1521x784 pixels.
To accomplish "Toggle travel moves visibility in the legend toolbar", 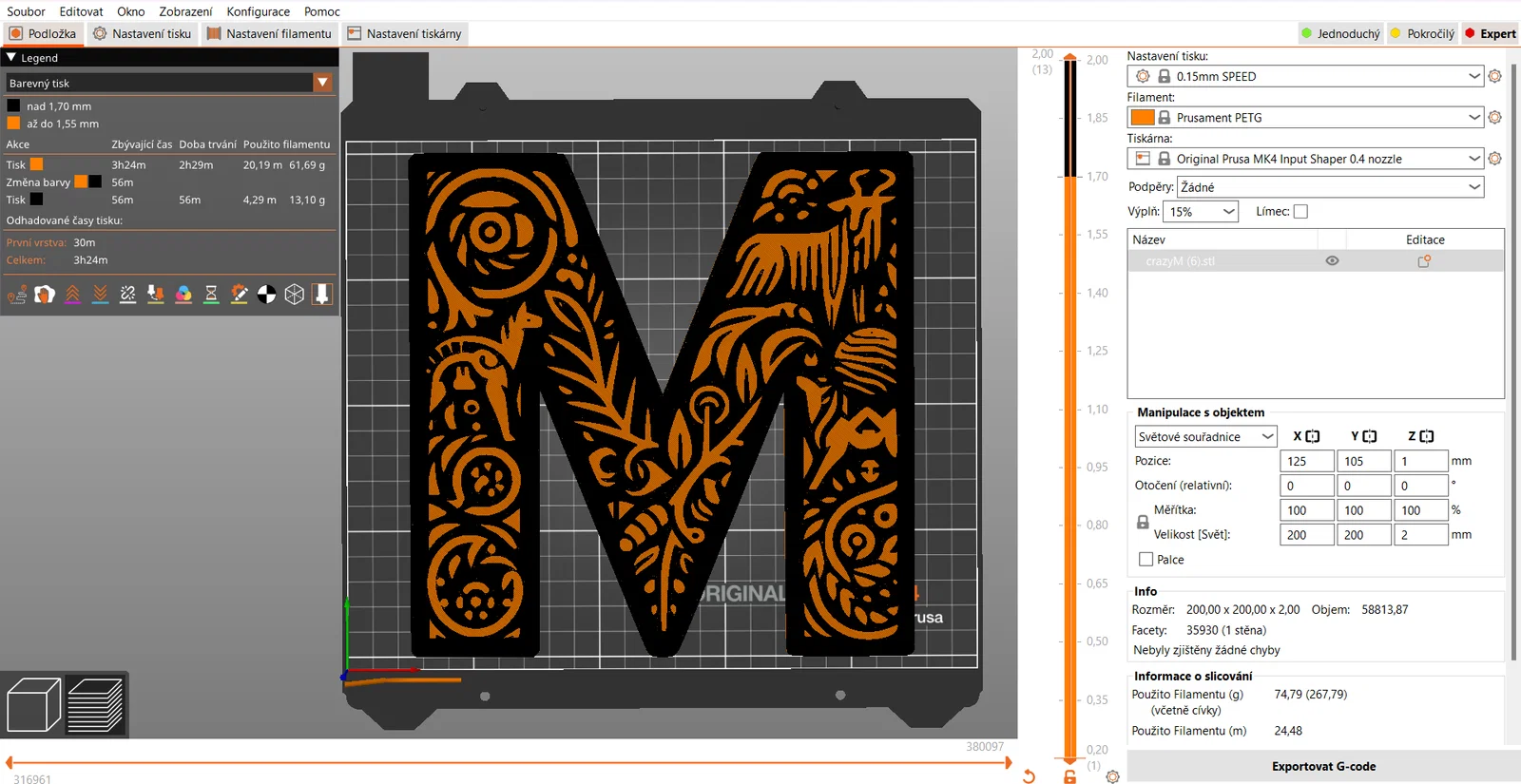I will tap(17, 295).
